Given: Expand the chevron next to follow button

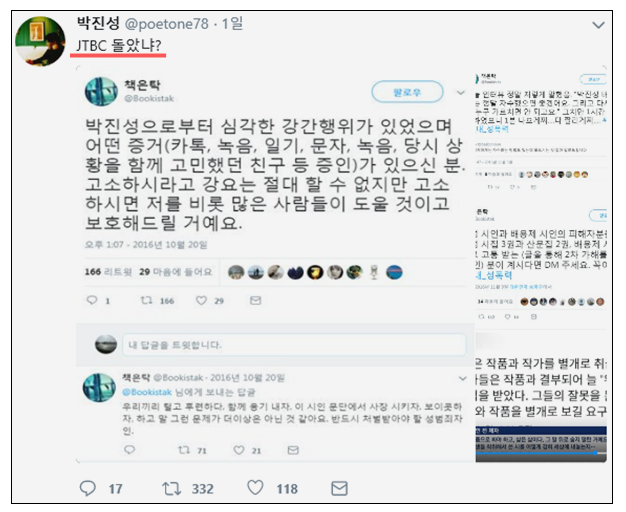Looking at the screenshot, I should pyautogui.click(x=461, y=93).
